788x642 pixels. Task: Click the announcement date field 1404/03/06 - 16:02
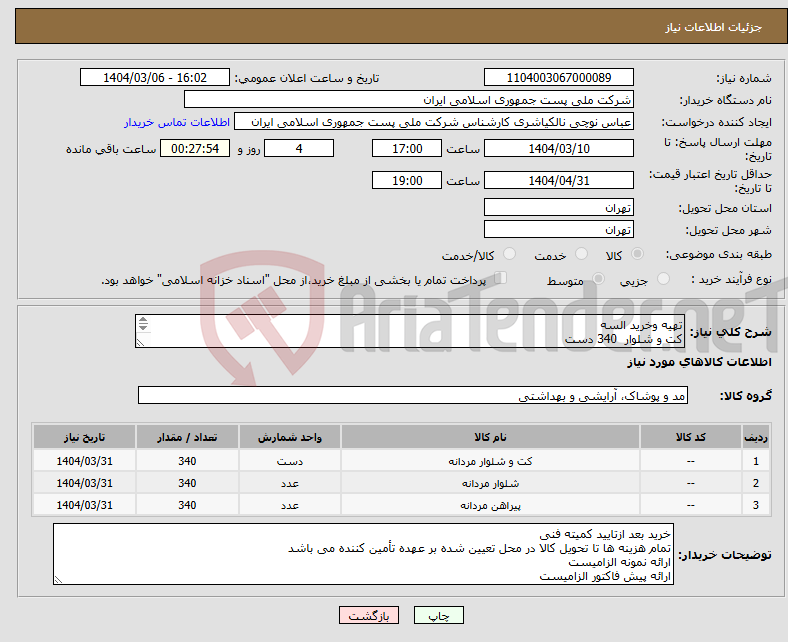click(x=155, y=77)
